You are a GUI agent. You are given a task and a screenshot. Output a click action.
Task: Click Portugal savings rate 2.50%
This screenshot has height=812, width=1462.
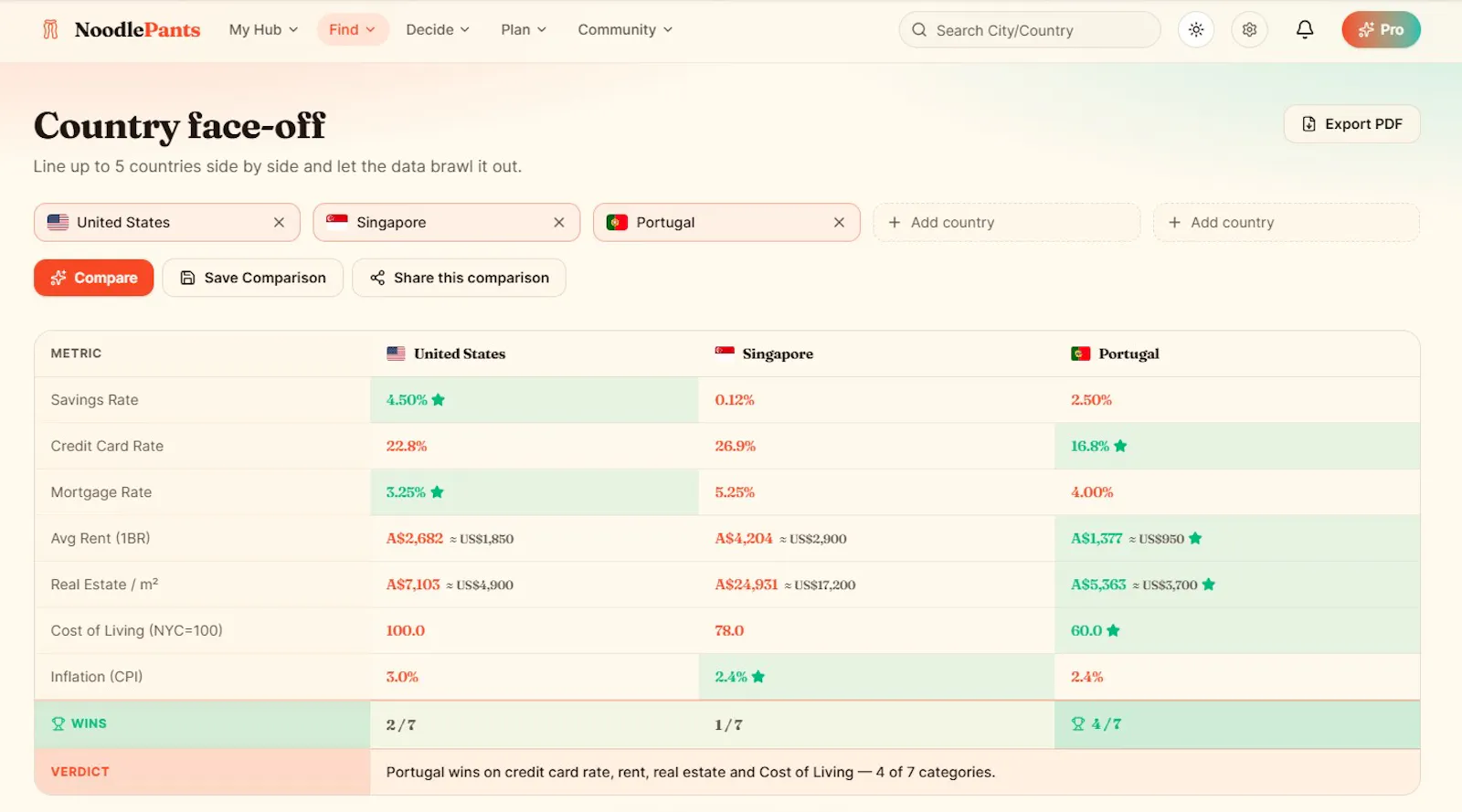coord(1091,400)
